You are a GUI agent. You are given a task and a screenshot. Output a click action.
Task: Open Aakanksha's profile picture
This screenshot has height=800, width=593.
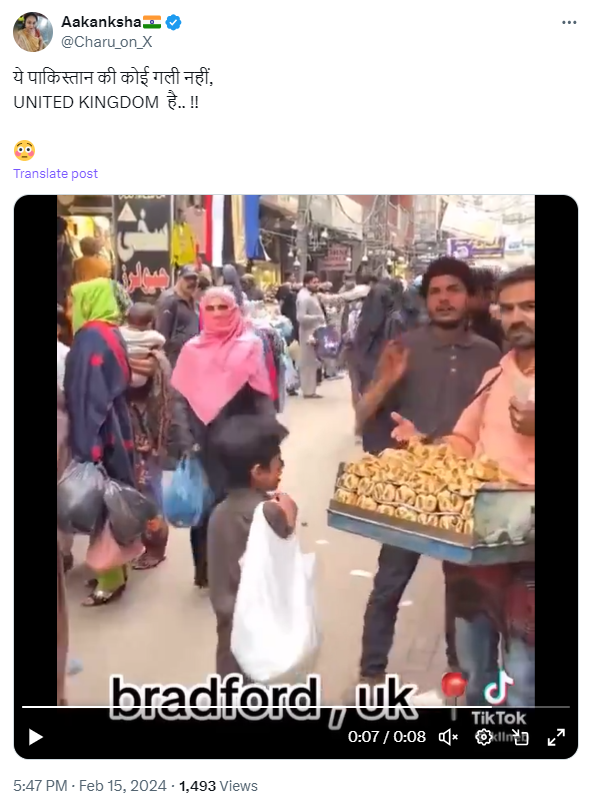pos(33,32)
